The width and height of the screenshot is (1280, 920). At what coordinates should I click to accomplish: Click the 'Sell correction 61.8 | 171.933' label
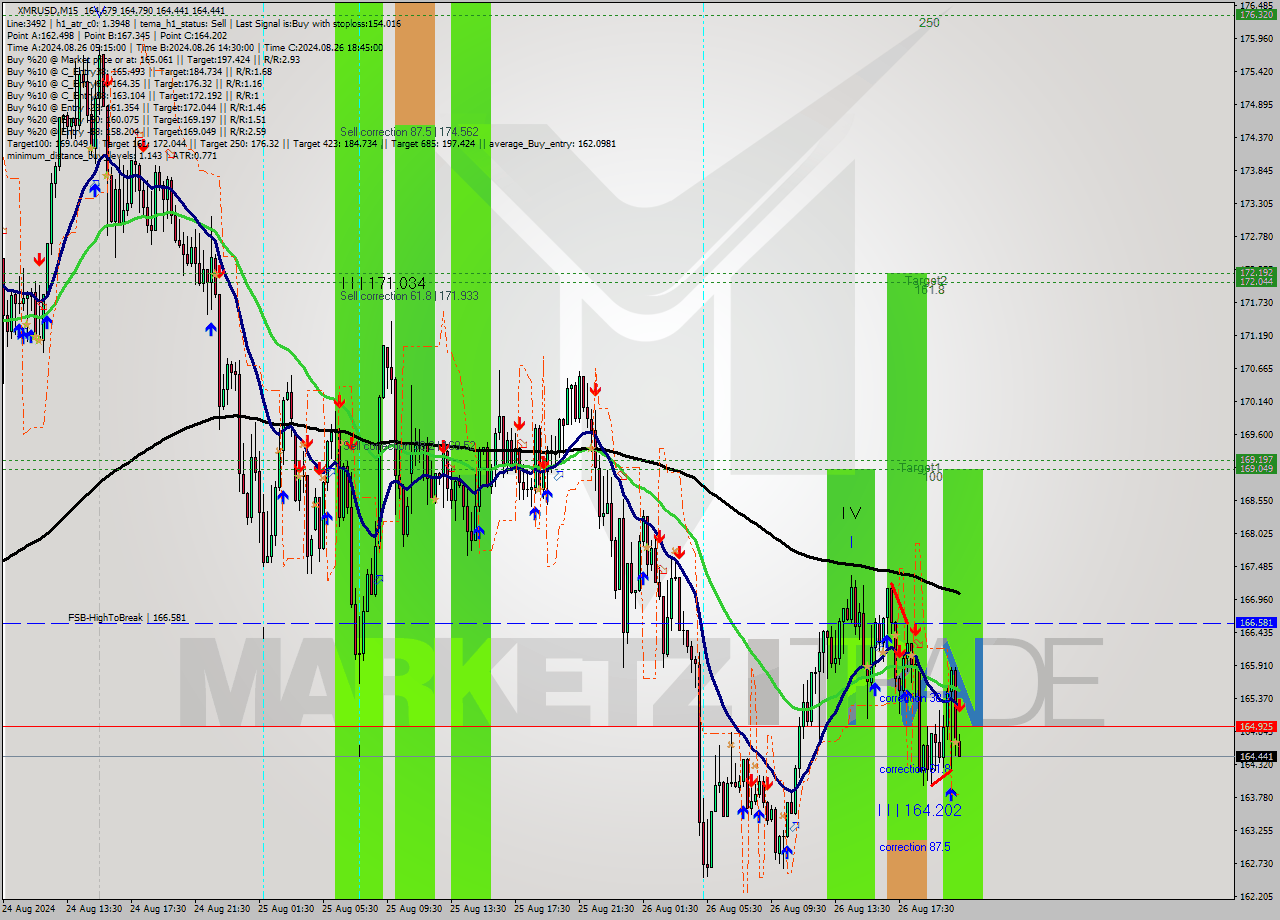409,296
